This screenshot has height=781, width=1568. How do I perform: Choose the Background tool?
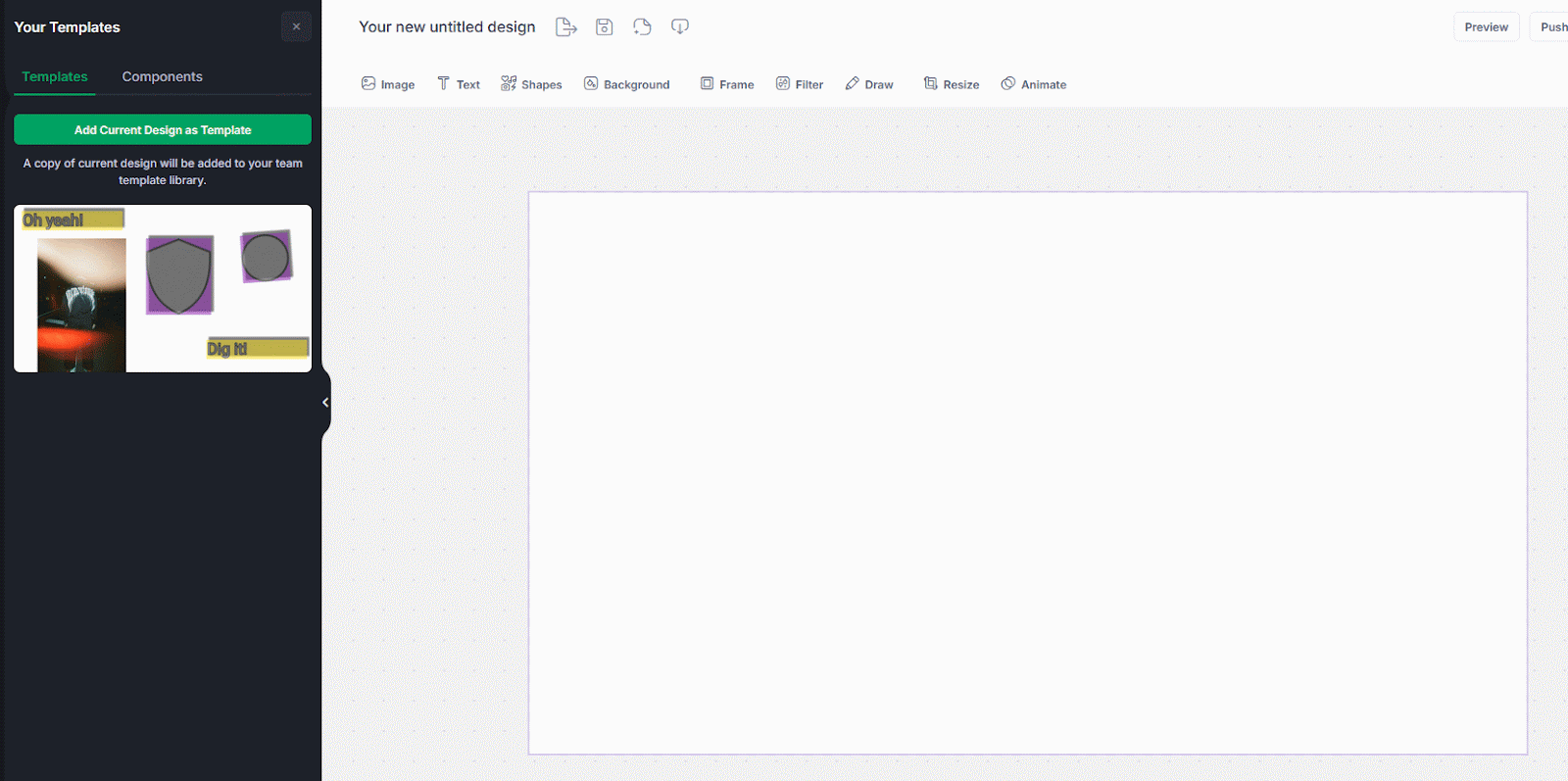[627, 84]
